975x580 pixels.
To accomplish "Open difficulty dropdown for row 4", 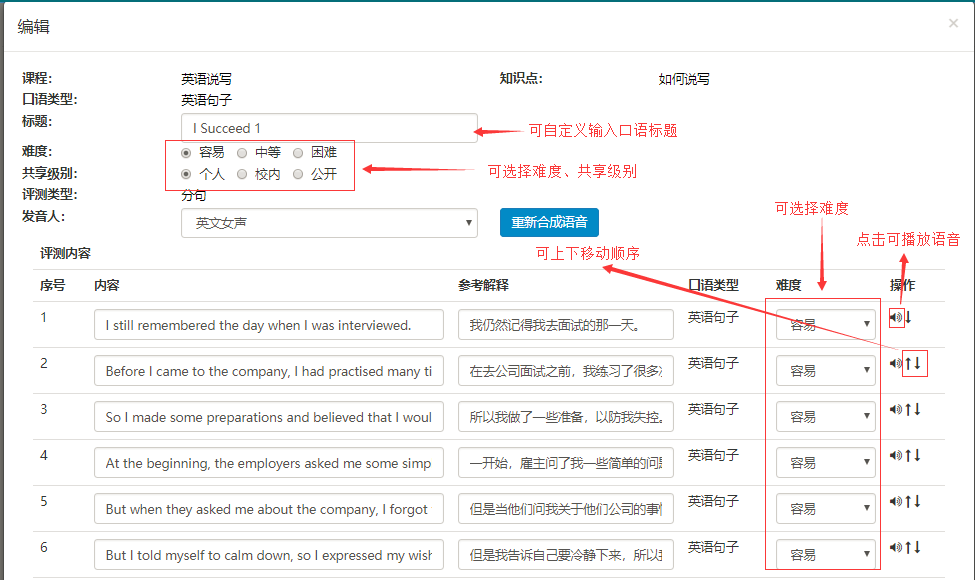I will click(x=825, y=463).
